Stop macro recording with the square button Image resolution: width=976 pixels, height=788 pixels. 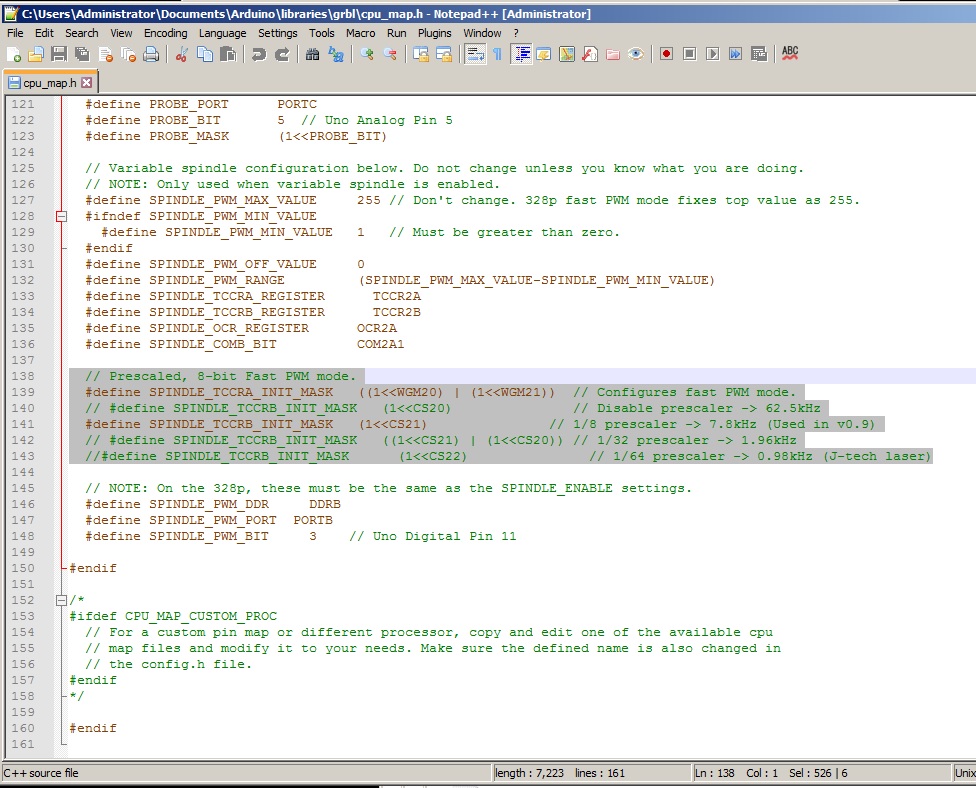tap(690, 55)
